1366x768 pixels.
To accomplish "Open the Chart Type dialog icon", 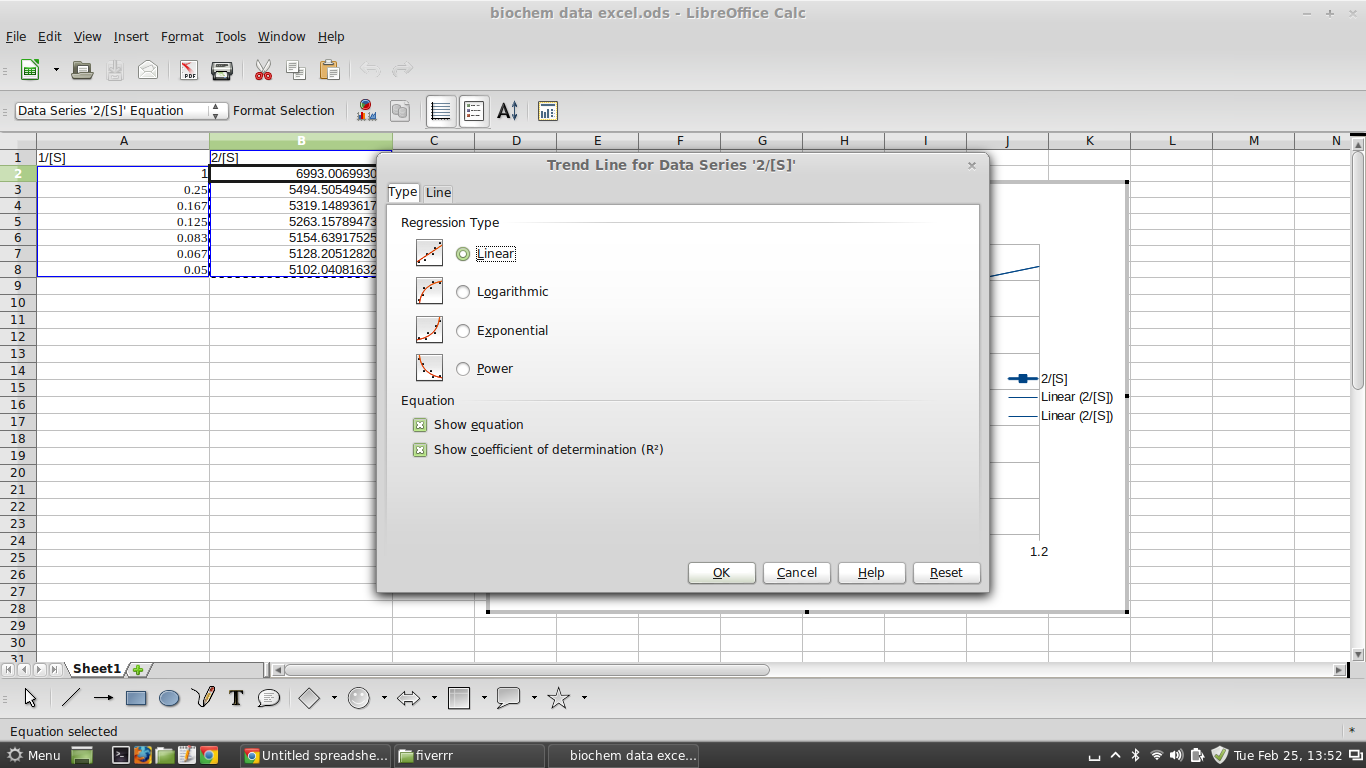I will coord(365,111).
